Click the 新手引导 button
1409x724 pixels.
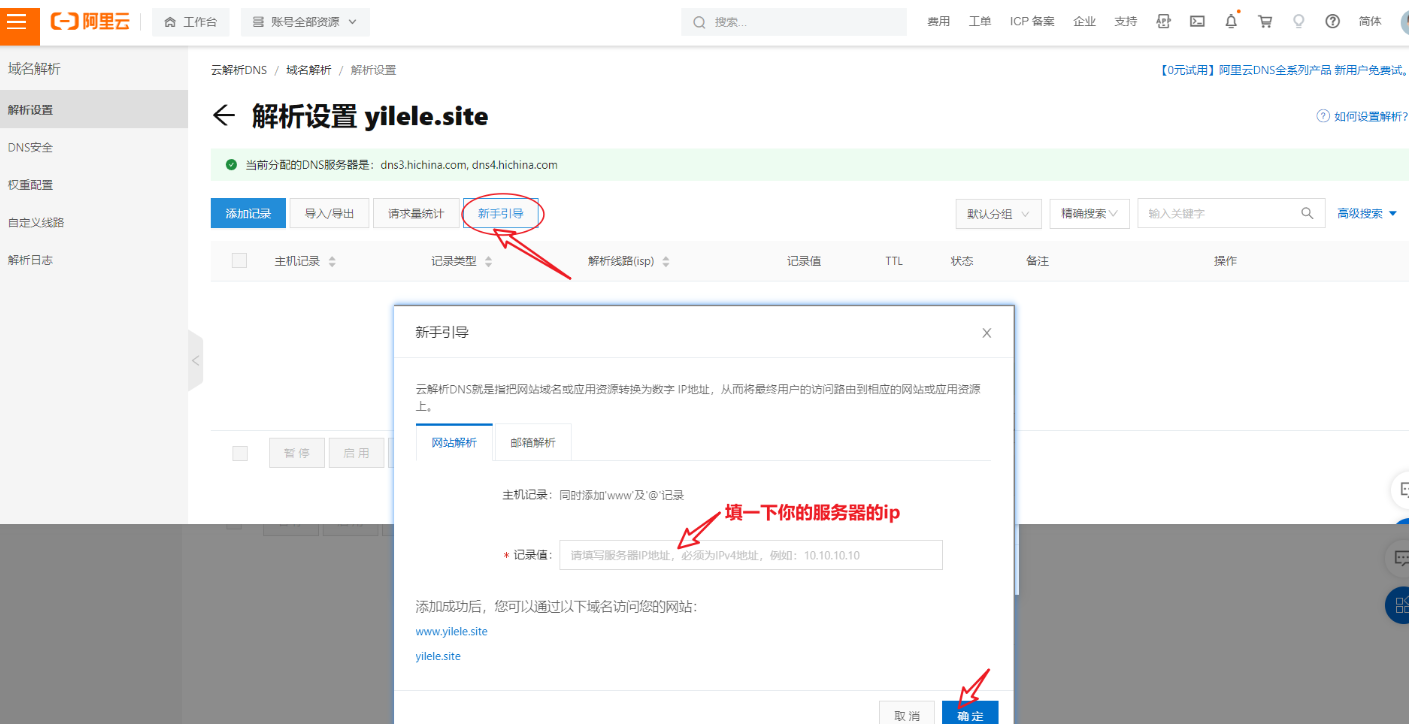coord(501,213)
